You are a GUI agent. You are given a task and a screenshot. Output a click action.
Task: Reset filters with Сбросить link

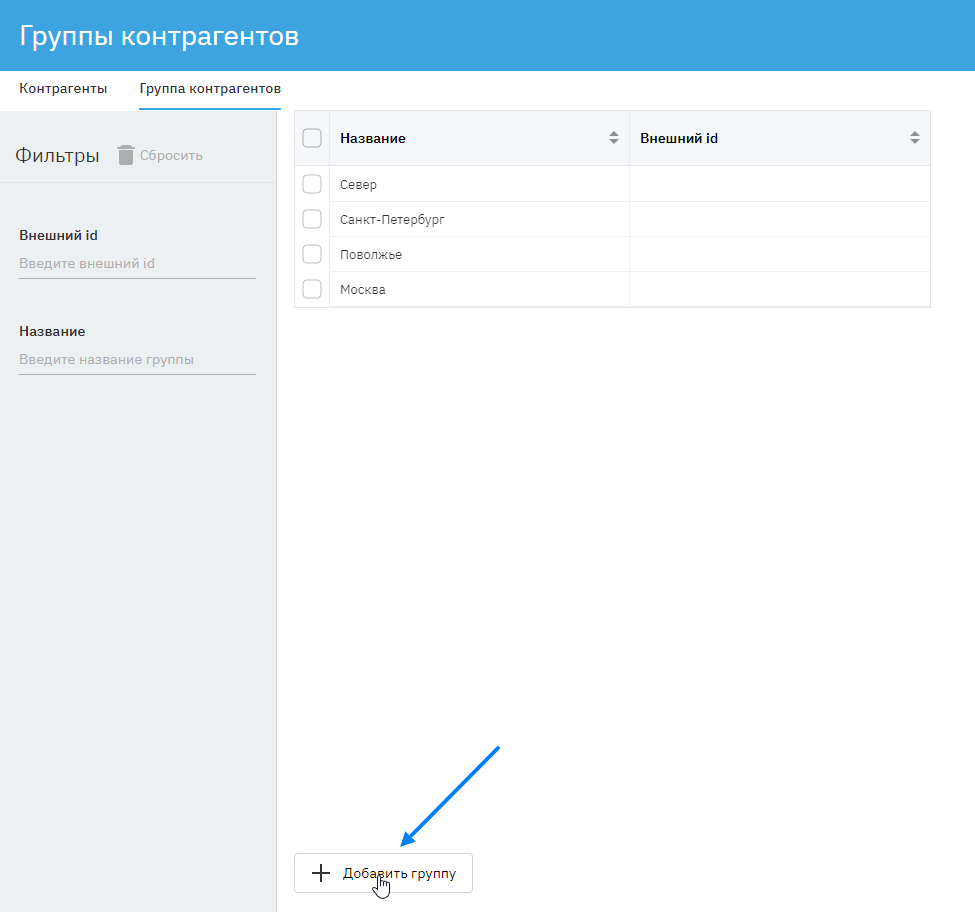[x=171, y=156]
